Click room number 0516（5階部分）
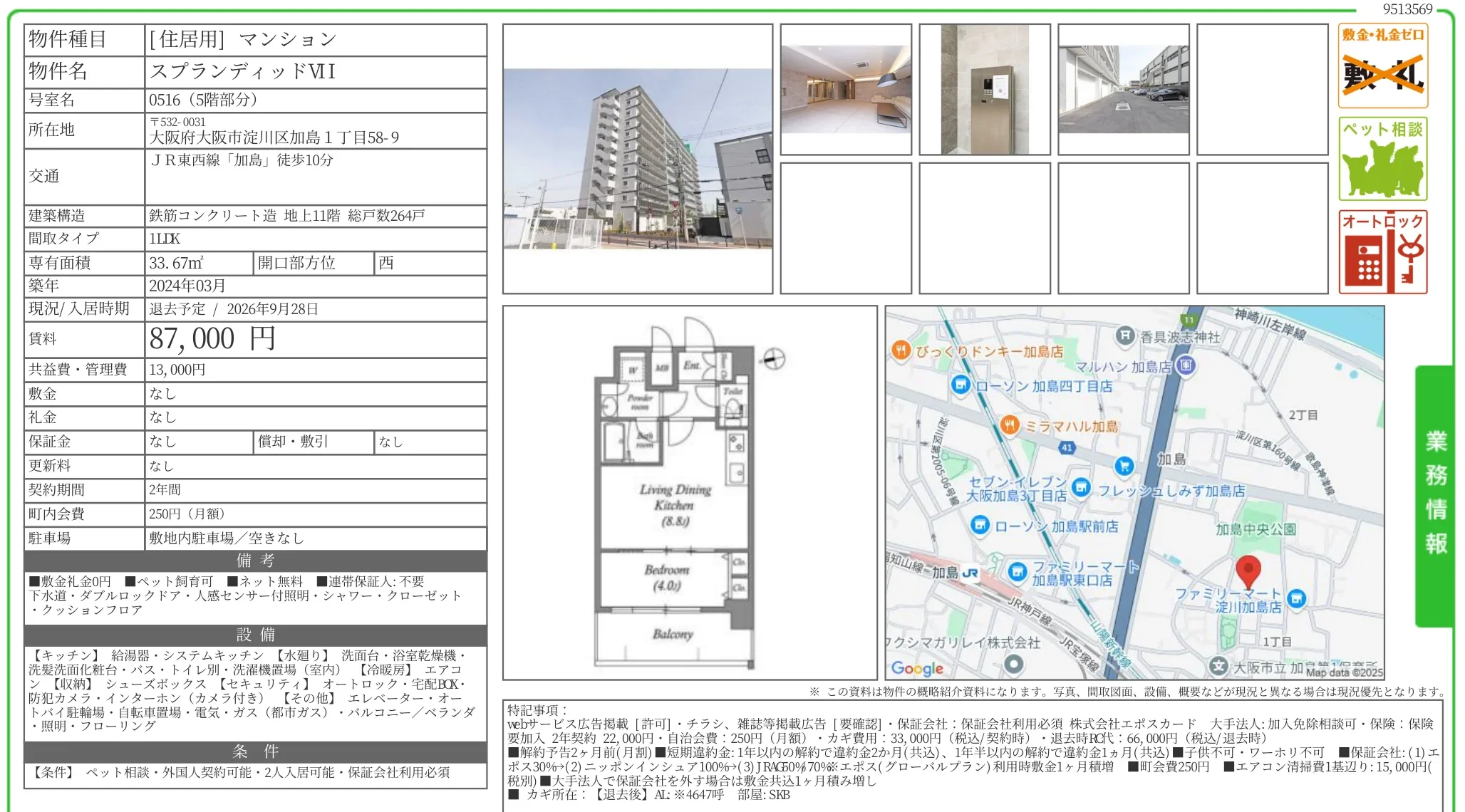1465x812 pixels. [203, 100]
